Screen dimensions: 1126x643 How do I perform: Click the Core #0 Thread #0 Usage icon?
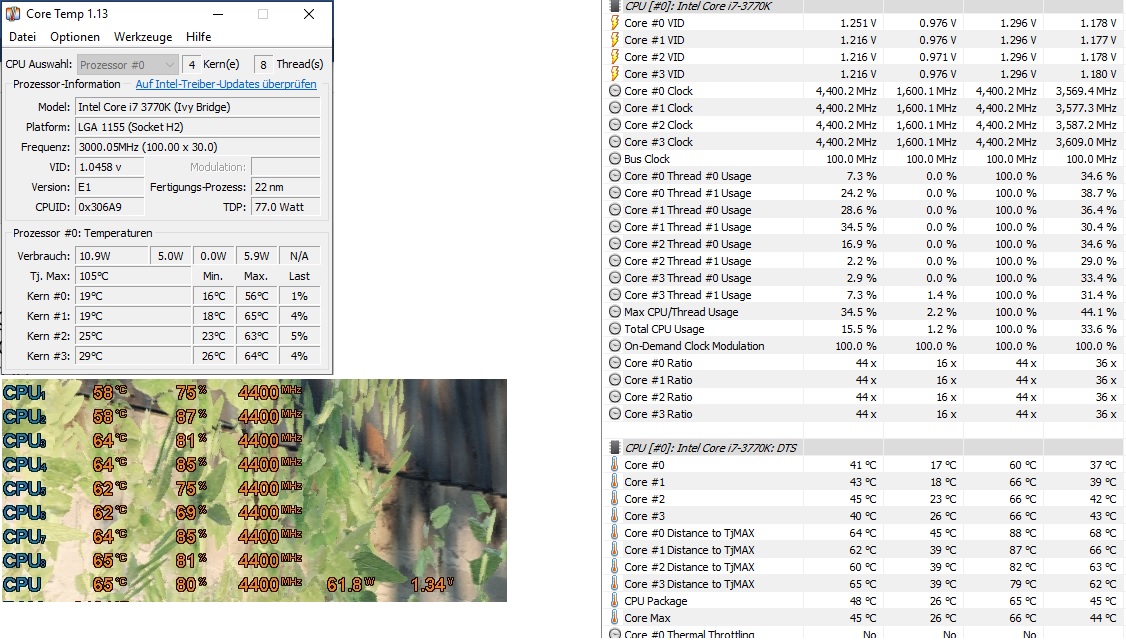[x=615, y=176]
